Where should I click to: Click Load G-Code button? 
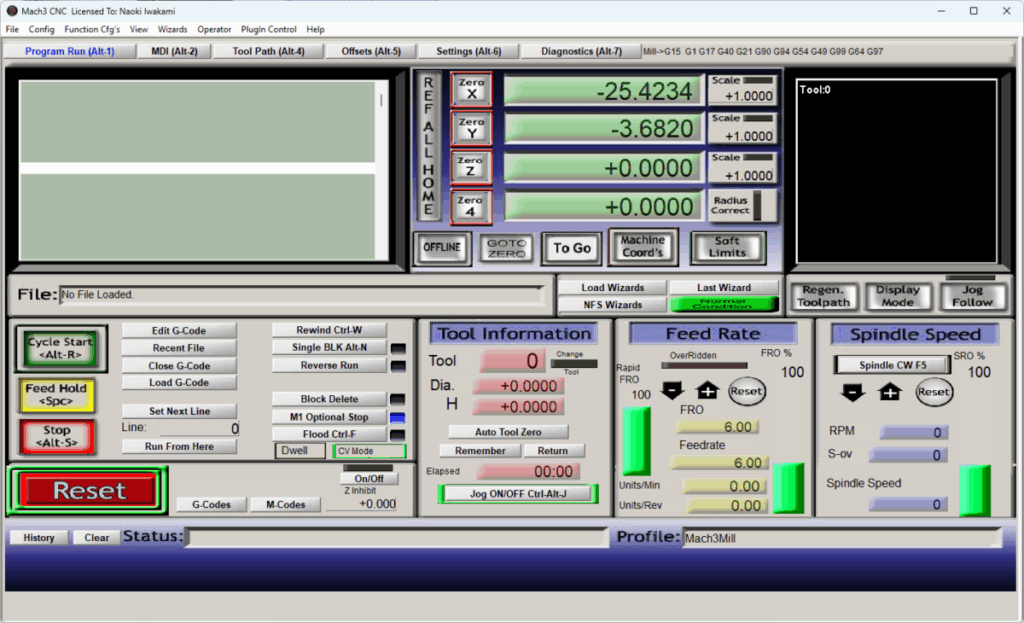pos(179,383)
